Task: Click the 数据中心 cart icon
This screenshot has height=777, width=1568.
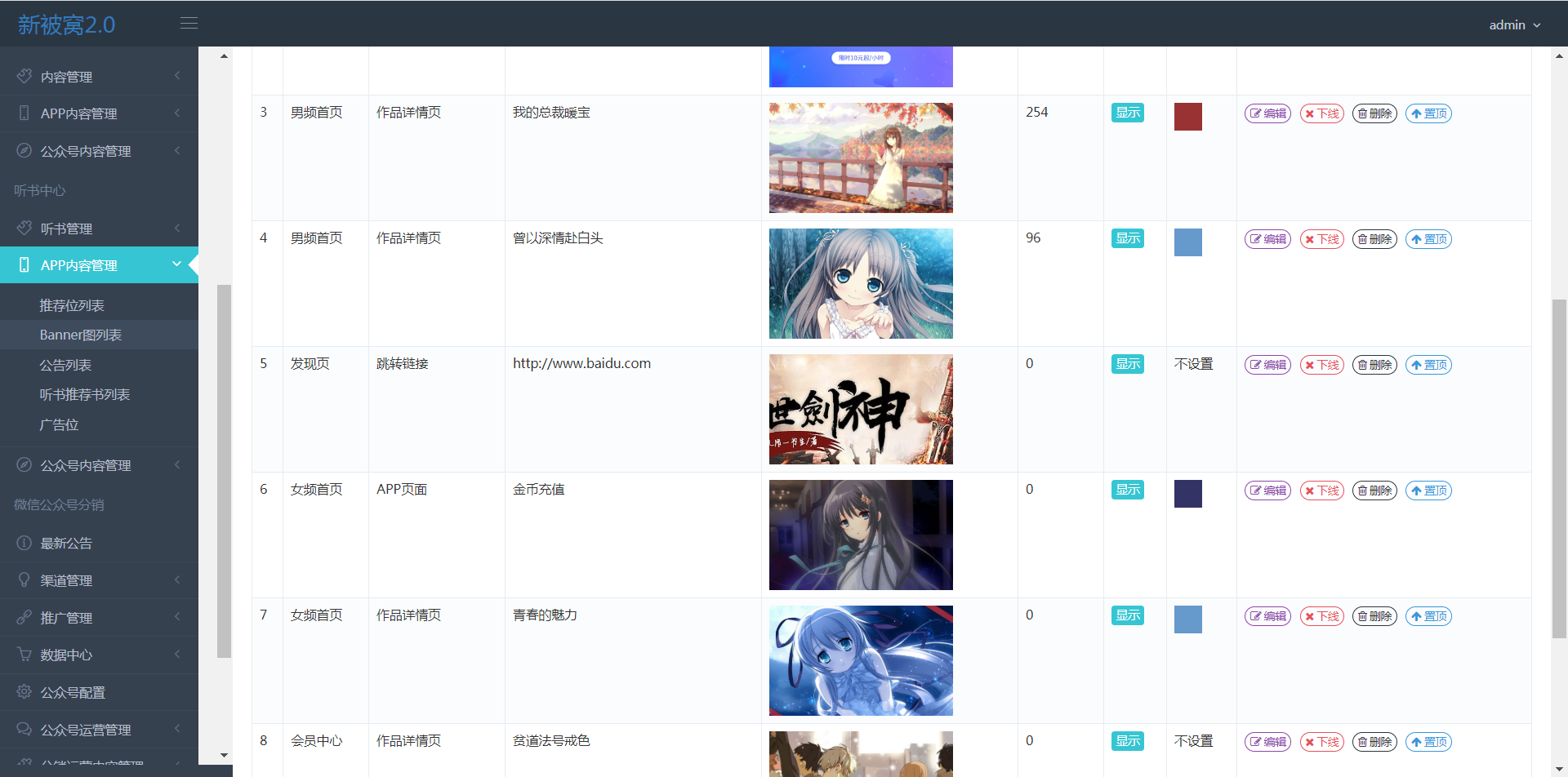Action: [x=24, y=655]
